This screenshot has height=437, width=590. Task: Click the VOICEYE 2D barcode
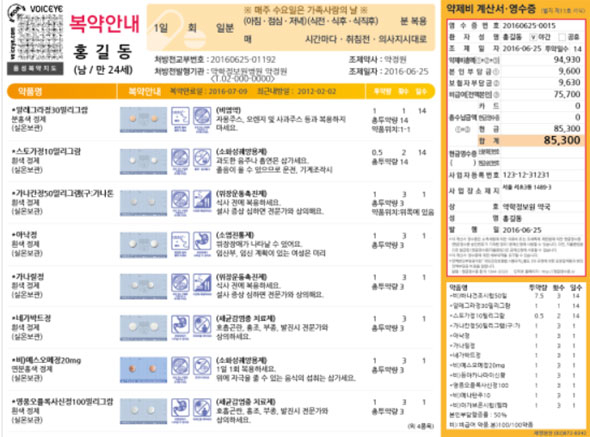(x=41, y=37)
